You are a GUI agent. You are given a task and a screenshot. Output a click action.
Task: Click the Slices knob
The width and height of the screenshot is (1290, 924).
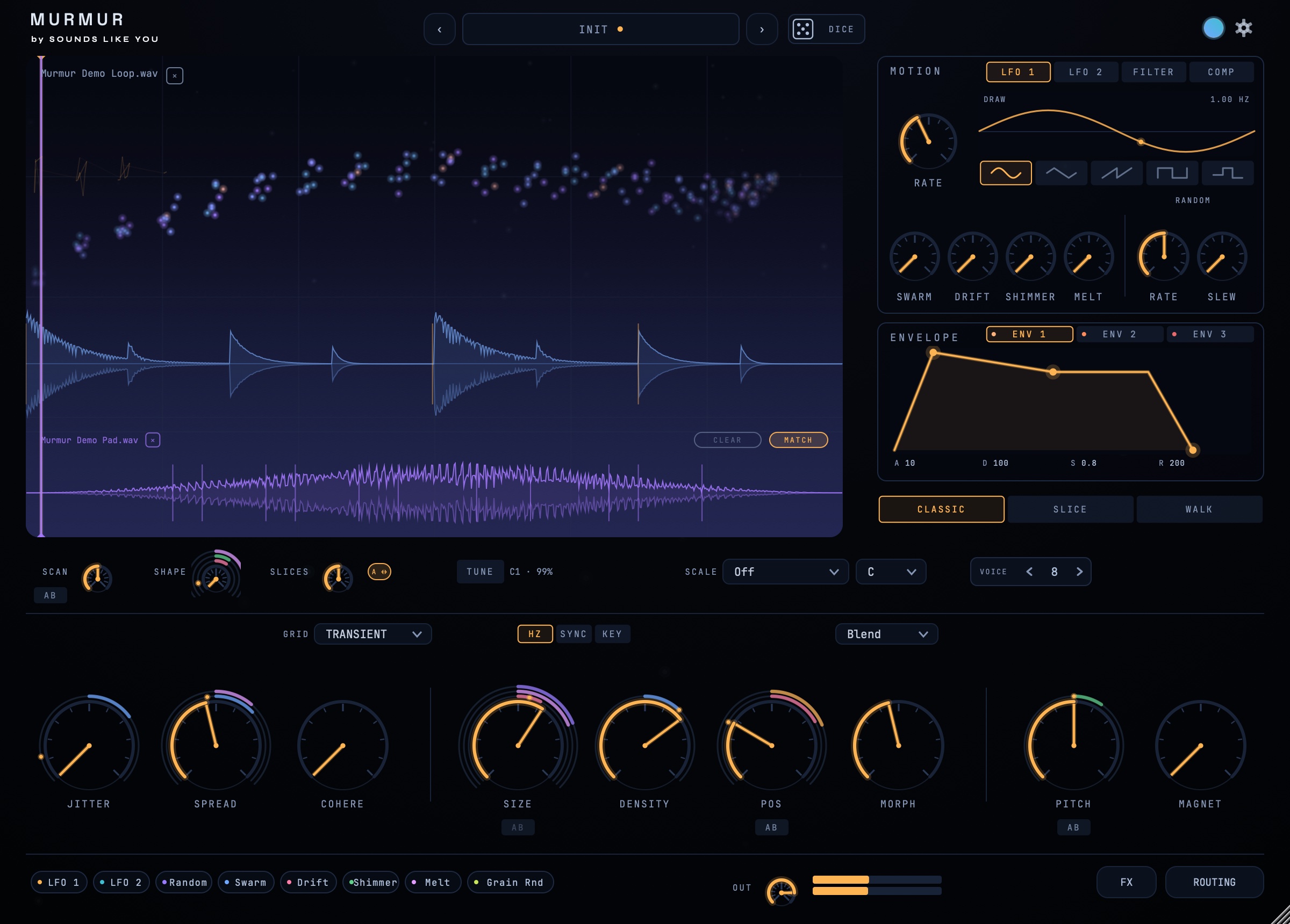338,578
